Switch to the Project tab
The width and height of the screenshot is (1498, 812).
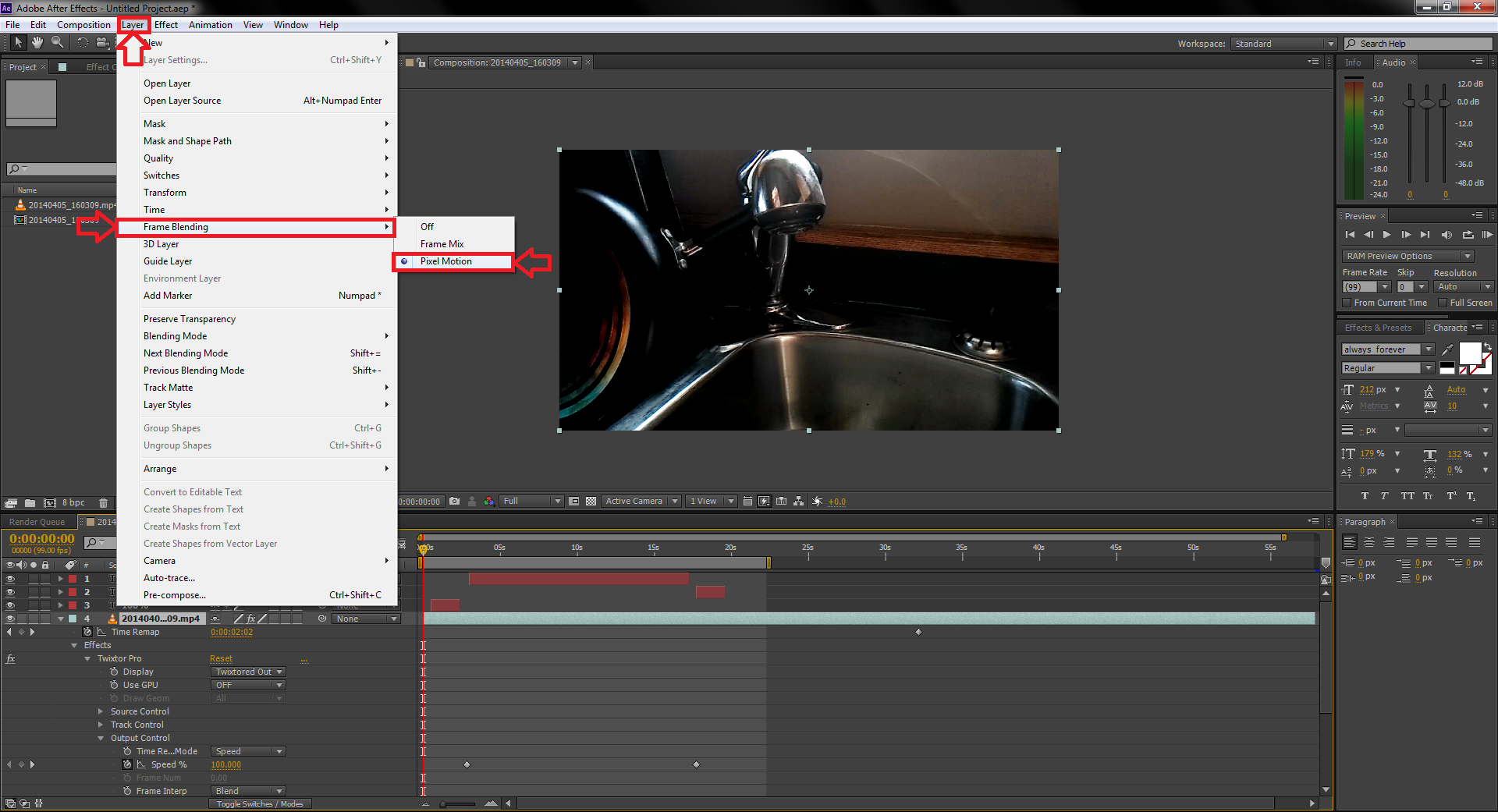pos(22,66)
